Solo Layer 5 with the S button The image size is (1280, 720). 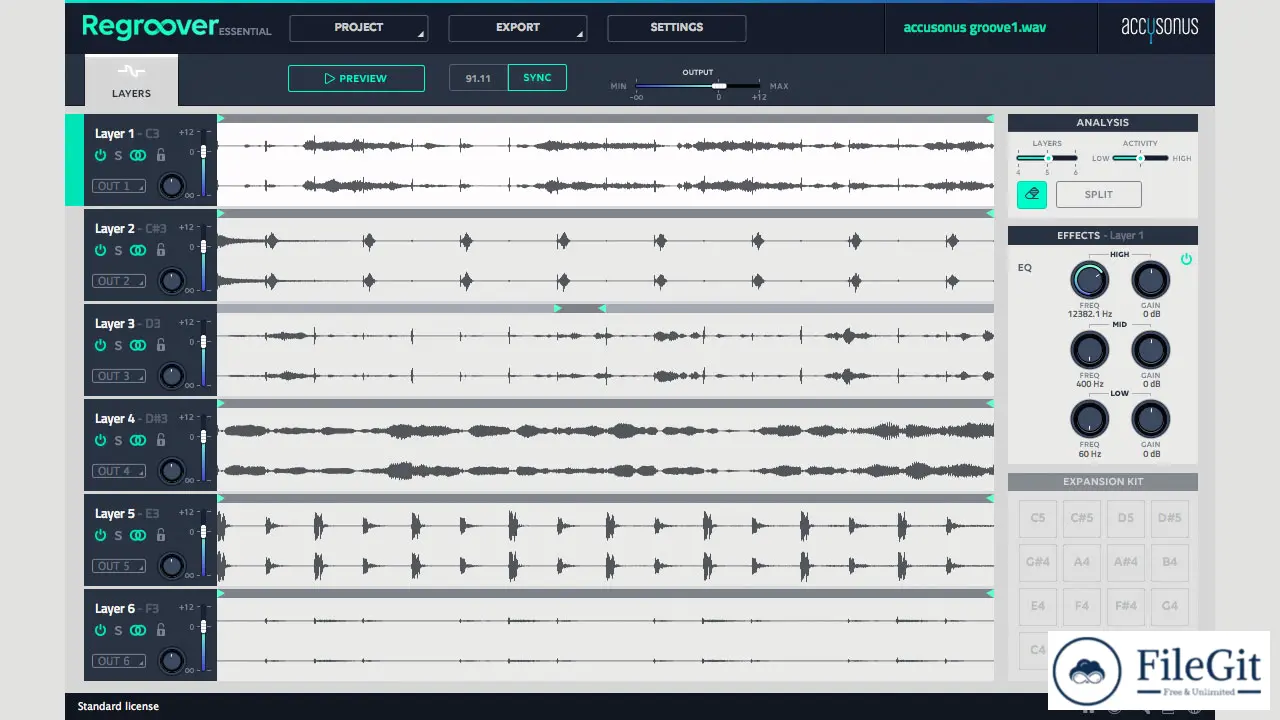[x=118, y=535]
